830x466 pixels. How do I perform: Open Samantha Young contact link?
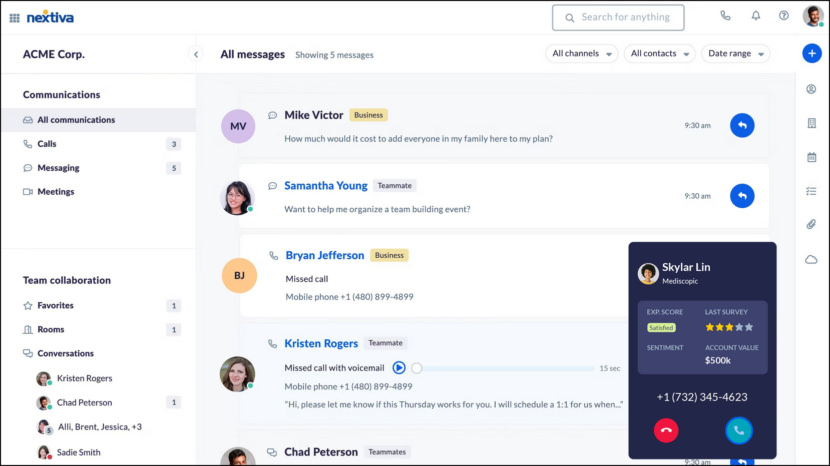(x=326, y=185)
